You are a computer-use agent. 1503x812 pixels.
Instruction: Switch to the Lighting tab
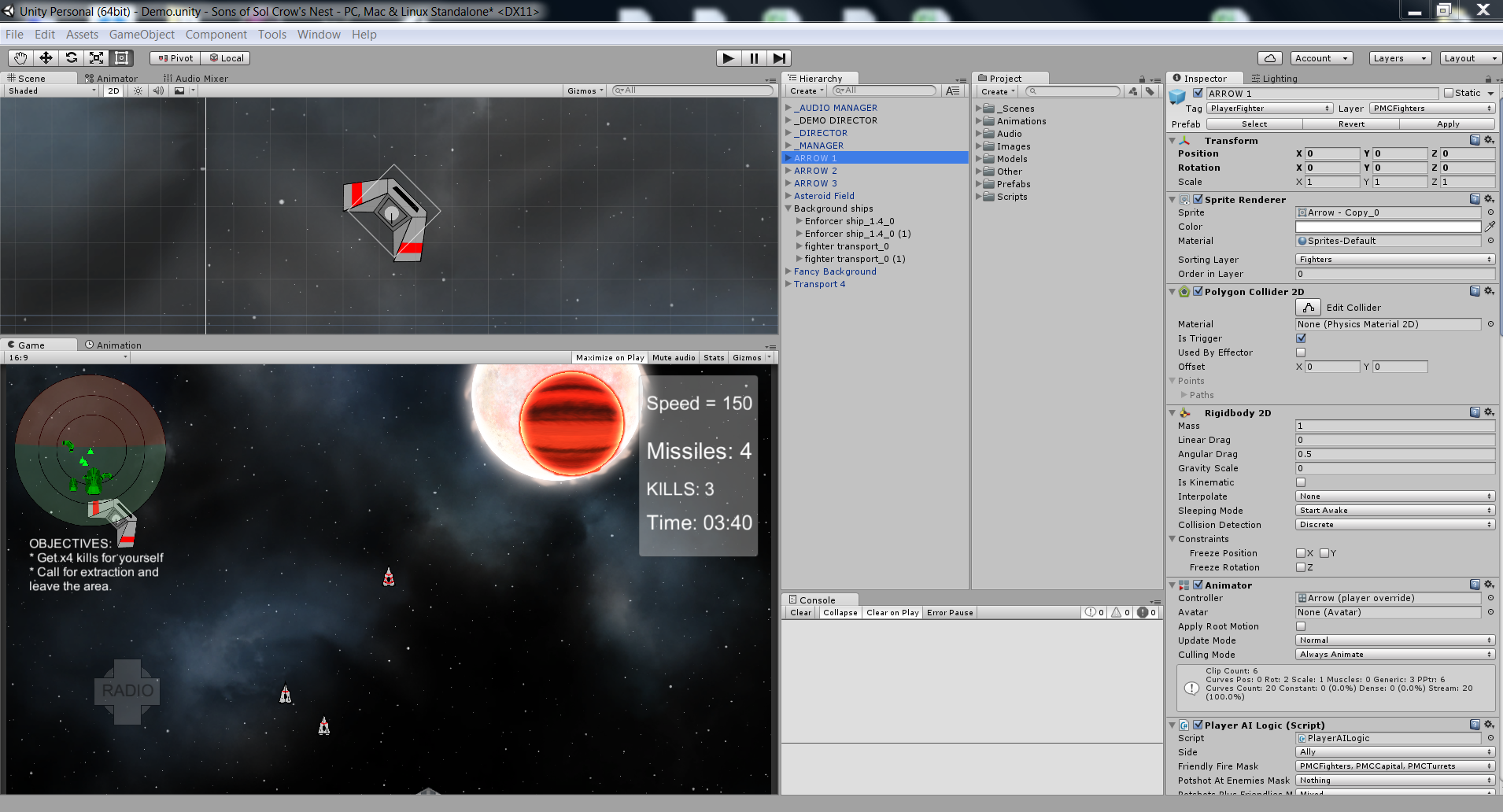(1274, 79)
